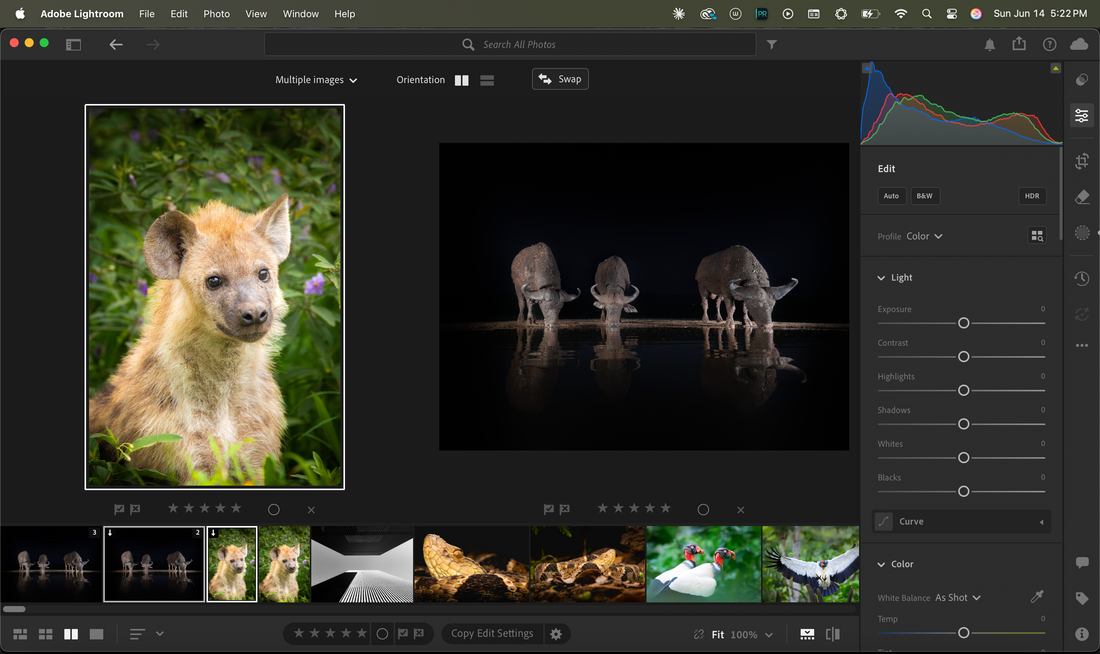Open the three-dot more options menu
1100x654 pixels.
pyautogui.click(x=1082, y=345)
